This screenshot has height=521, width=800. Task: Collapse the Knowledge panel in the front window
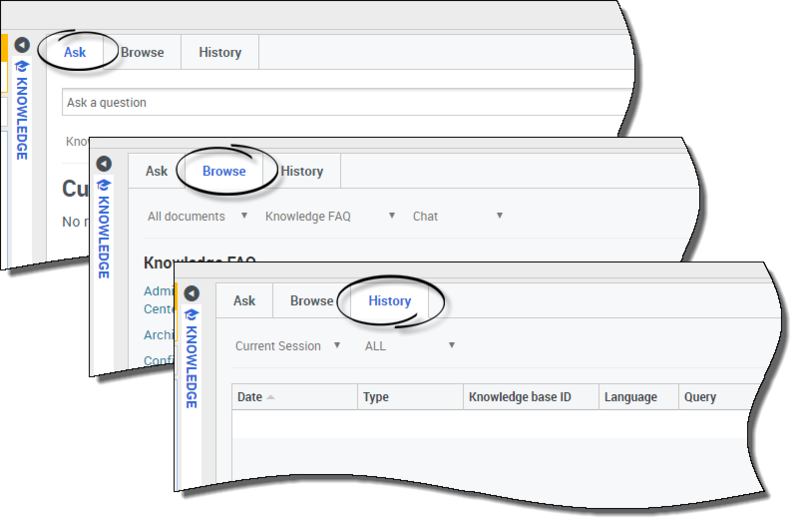(x=192, y=293)
